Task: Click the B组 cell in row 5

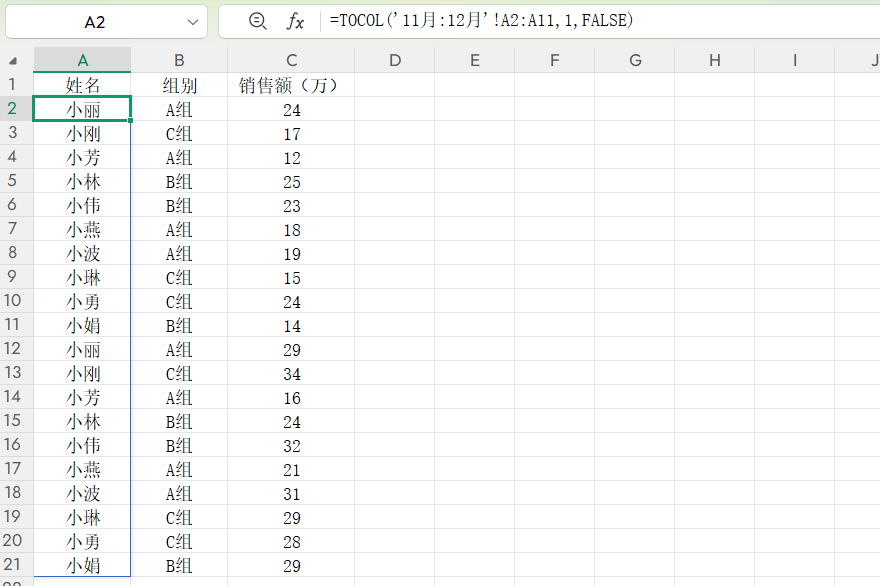Action: pyautogui.click(x=179, y=181)
